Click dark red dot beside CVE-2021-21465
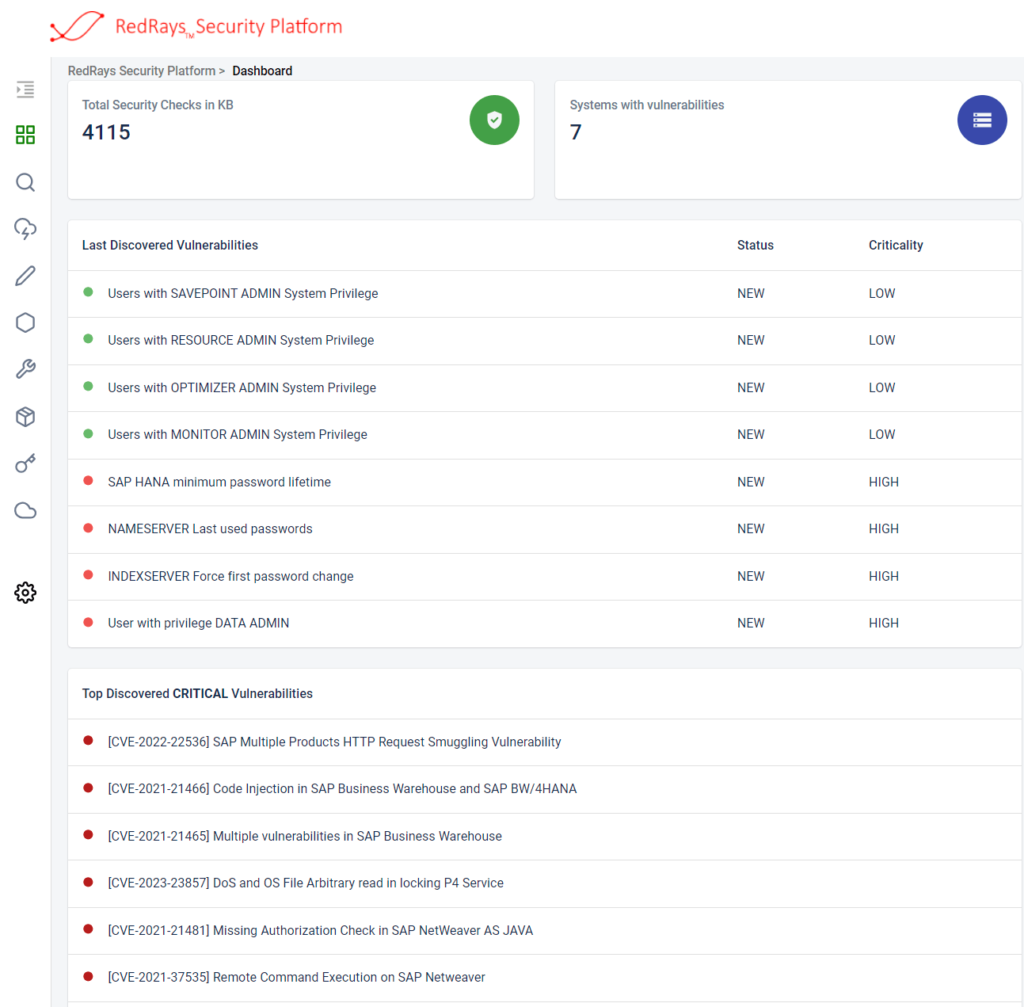The height and width of the screenshot is (1007, 1024). pos(88,835)
